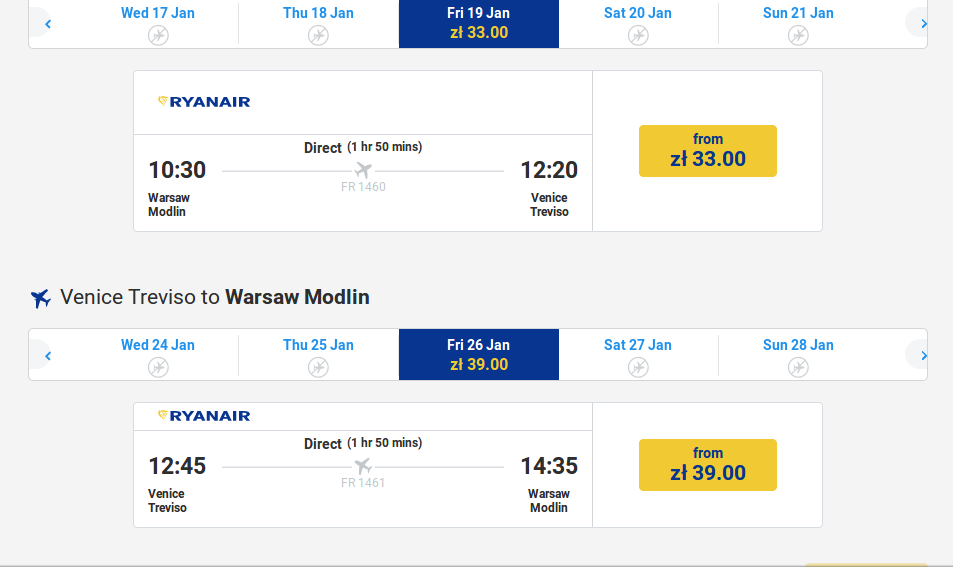The image size is (953, 567).
Task: Click the plane icon on the FR 1460 route
Action: coord(363,171)
